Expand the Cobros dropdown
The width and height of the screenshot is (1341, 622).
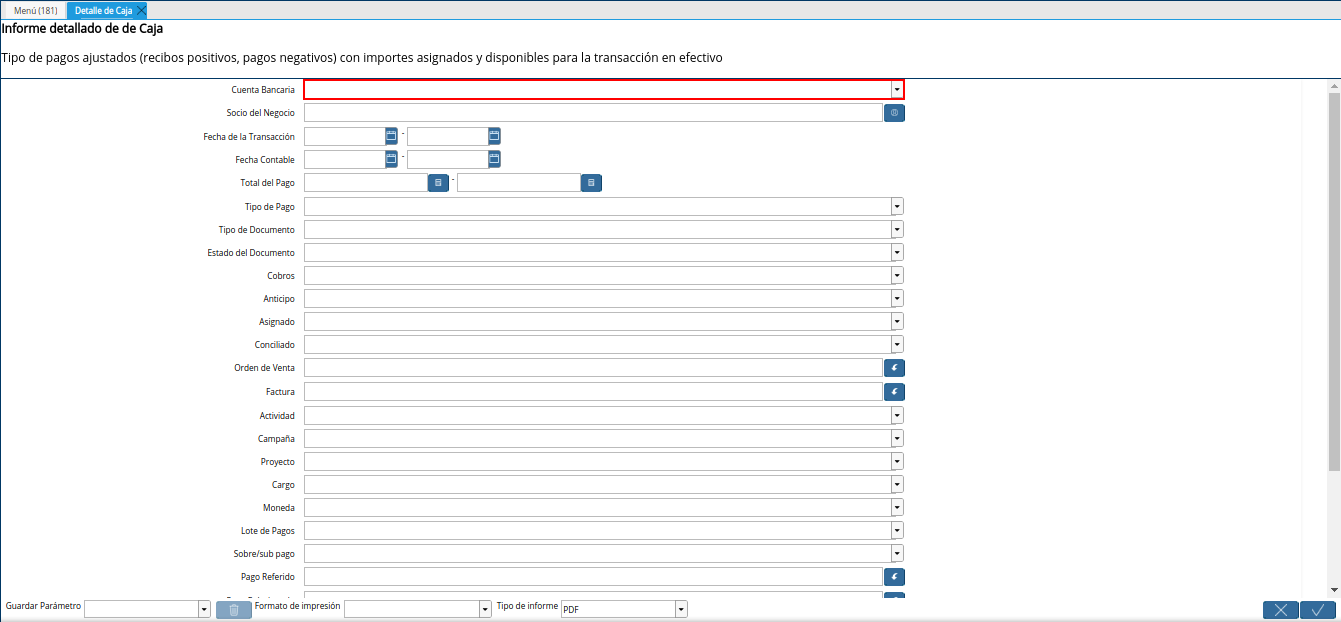(897, 275)
